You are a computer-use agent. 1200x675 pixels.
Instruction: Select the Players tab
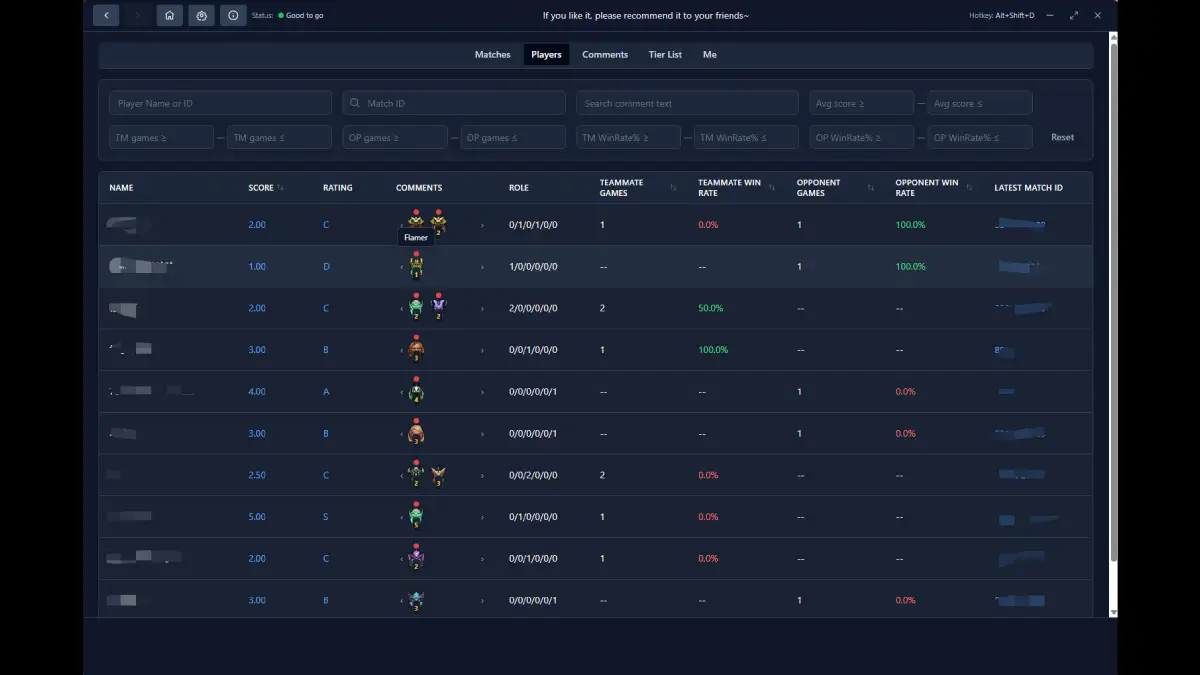[546, 55]
